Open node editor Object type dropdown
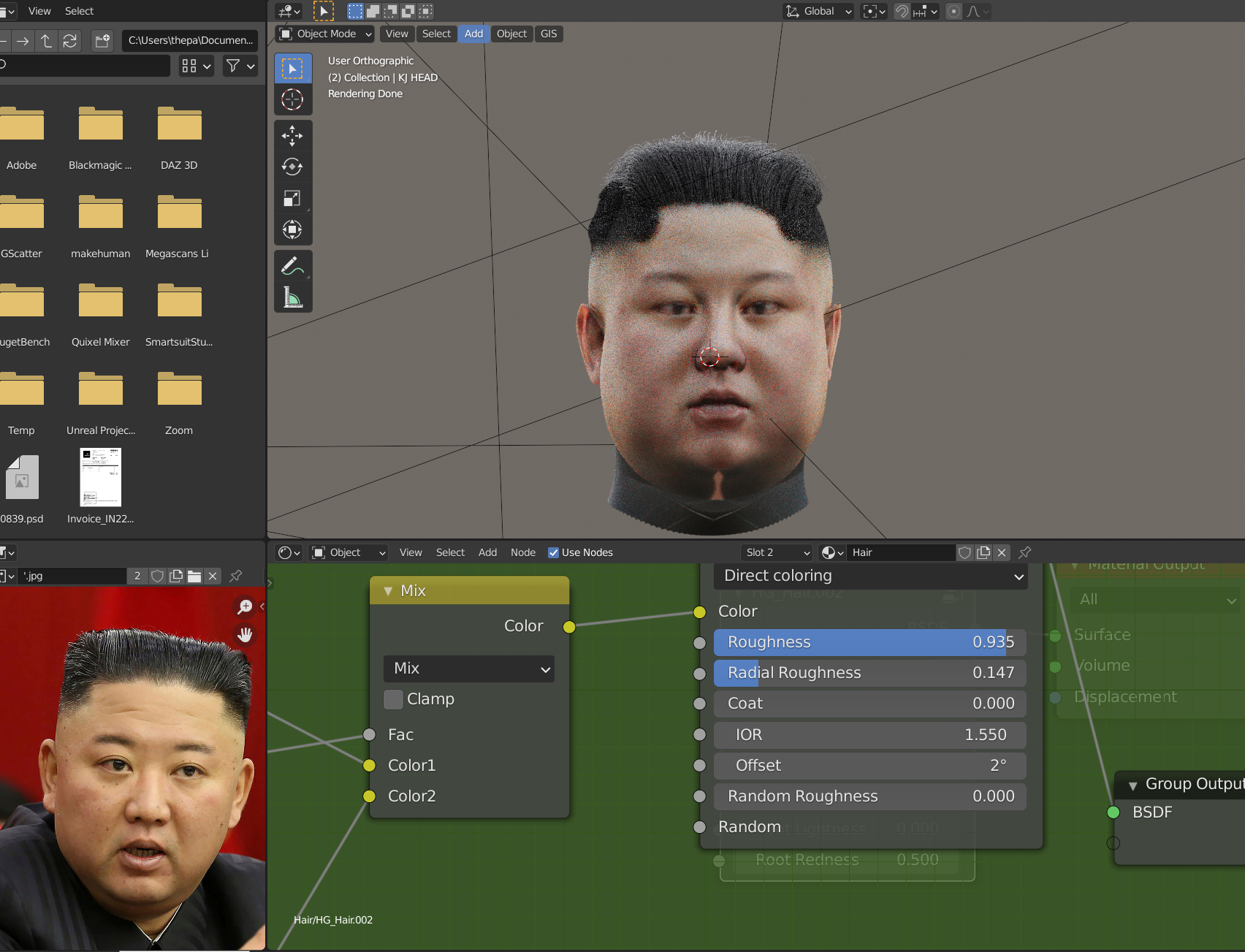This screenshot has height=952, width=1245. [349, 552]
